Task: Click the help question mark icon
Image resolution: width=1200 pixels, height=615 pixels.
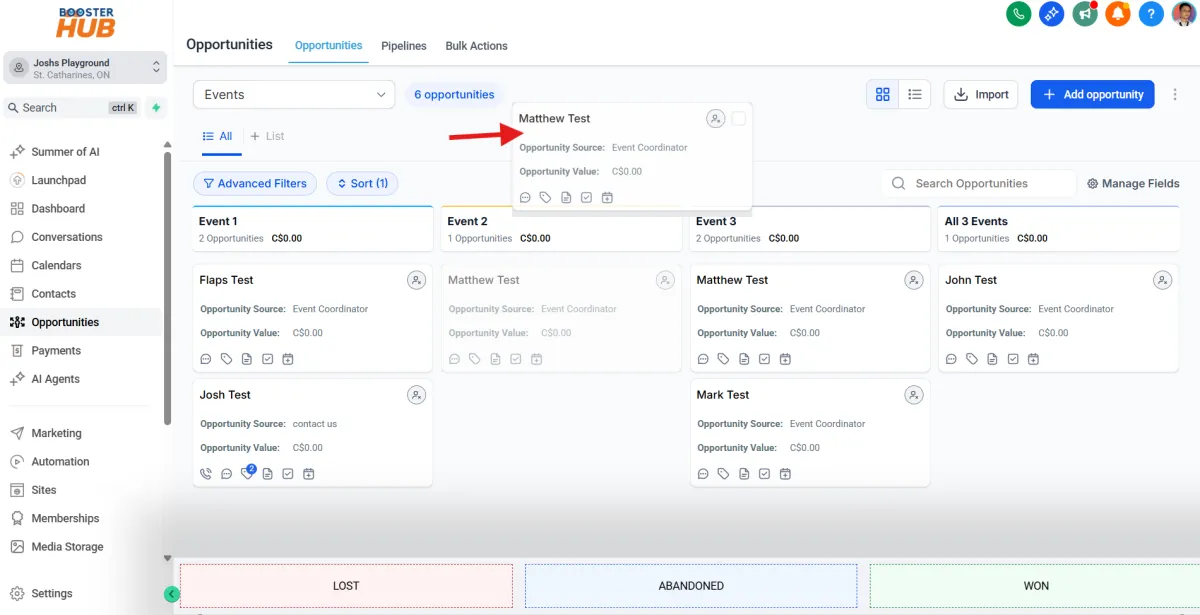Action: (x=1150, y=15)
